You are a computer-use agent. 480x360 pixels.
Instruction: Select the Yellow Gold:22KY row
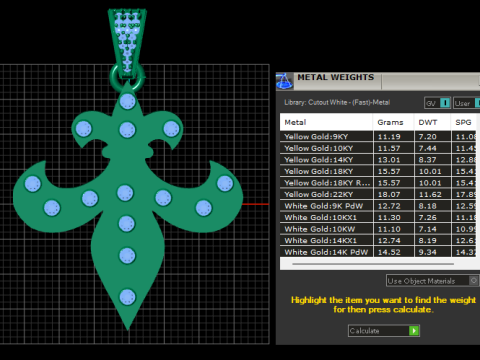tap(378, 194)
